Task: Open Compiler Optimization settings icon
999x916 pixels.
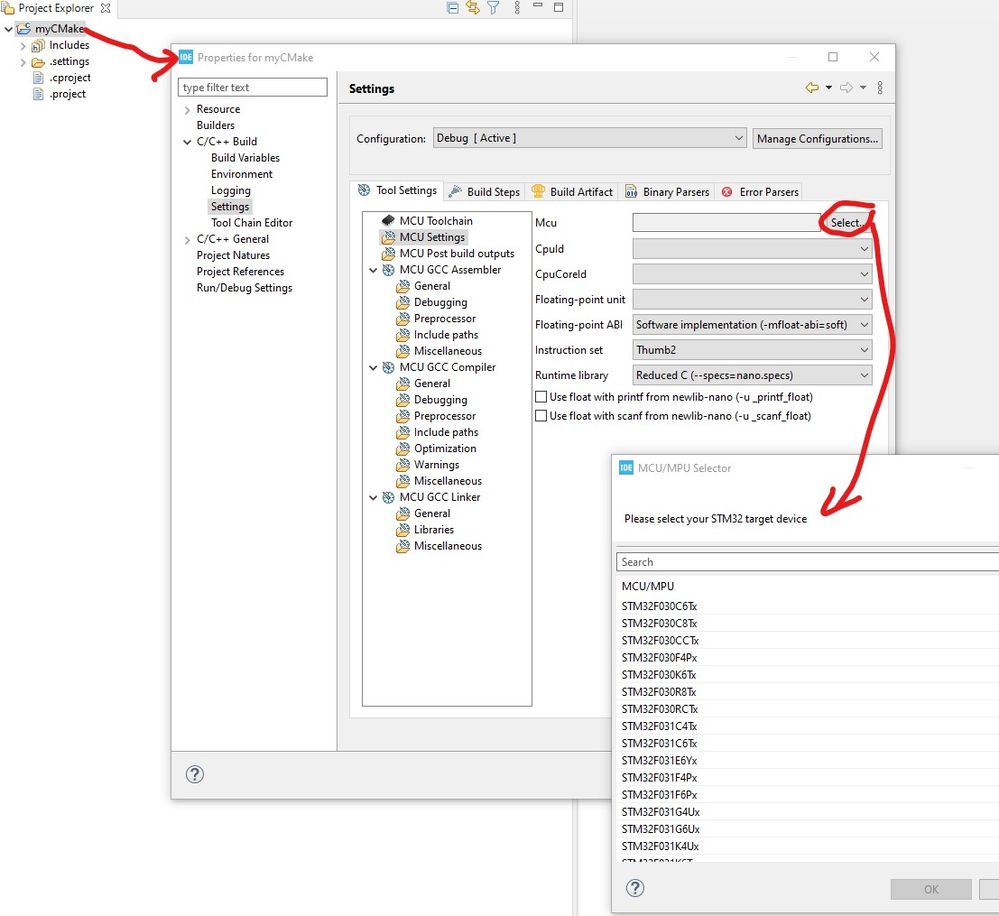Action: [403, 448]
